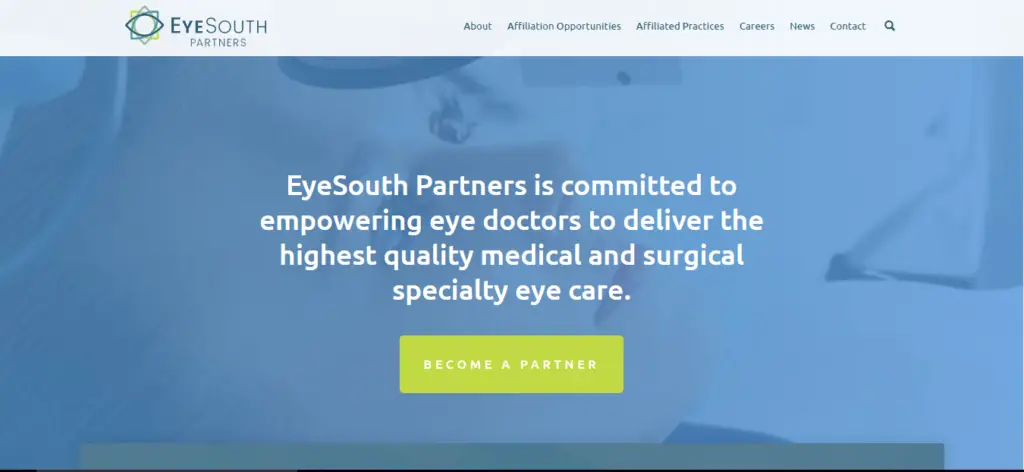Click the PARTNERS word under the logo
1024x472 pixels.
[x=218, y=42]
